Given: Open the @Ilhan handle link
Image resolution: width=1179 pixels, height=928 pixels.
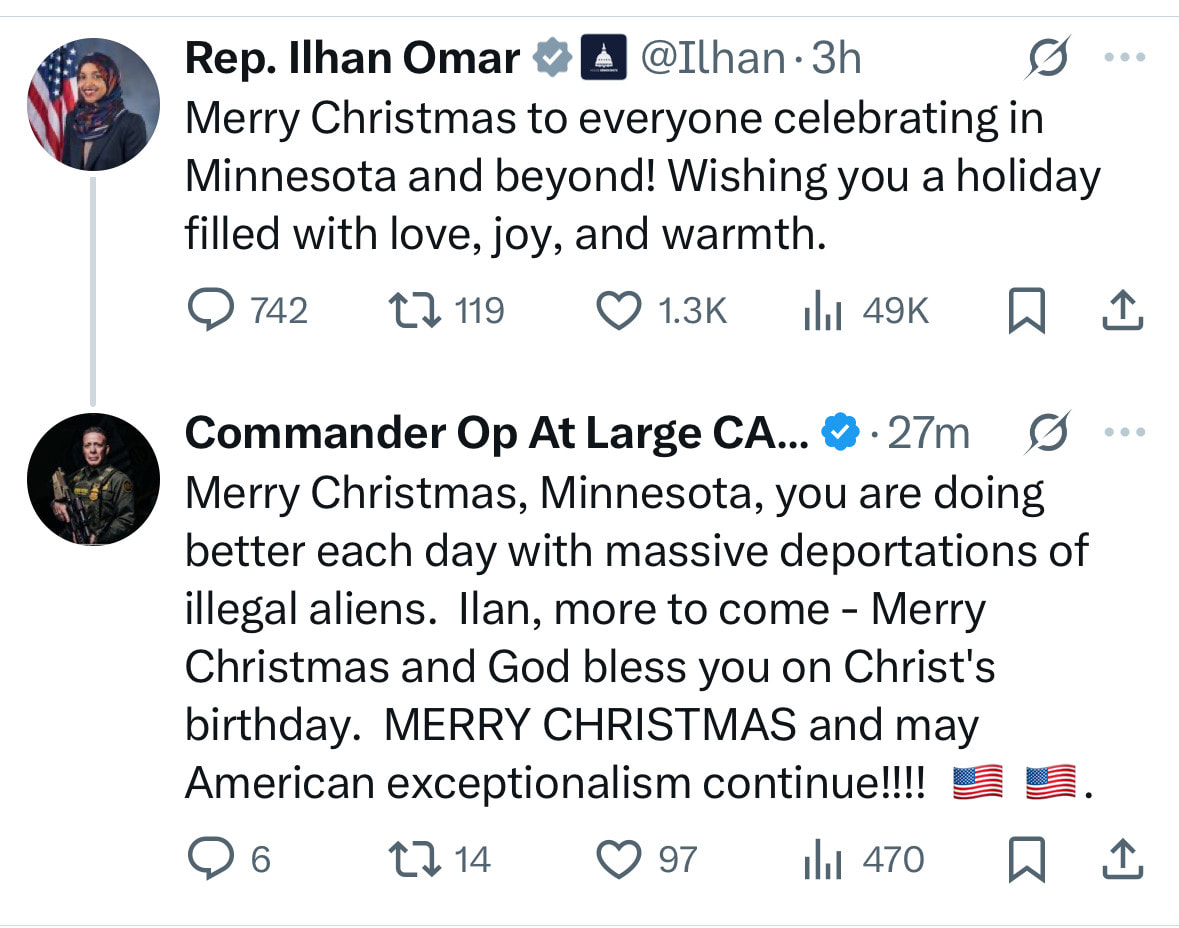Looking at the screenshot, I should 712,60.
